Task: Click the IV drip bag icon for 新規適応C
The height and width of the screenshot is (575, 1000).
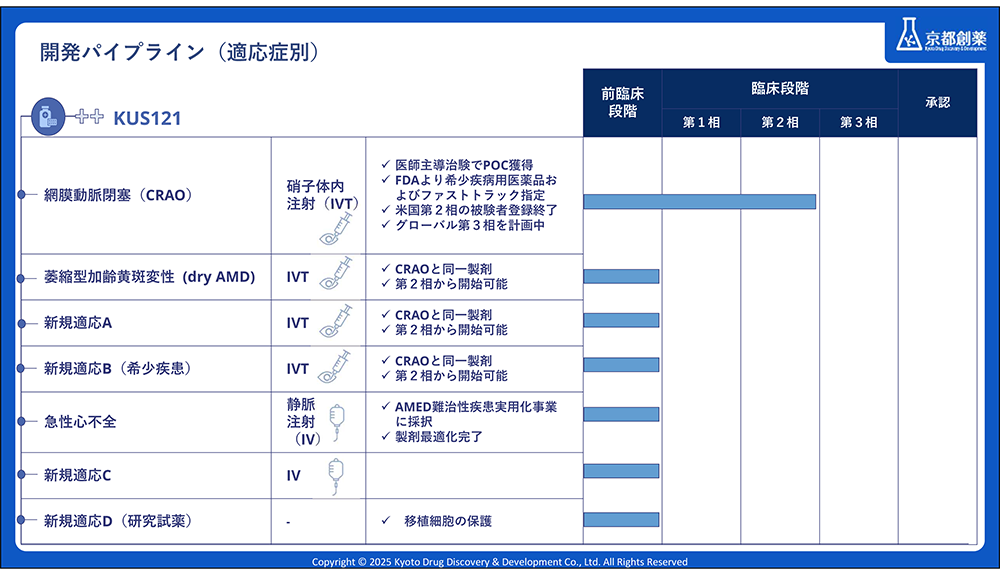Action: [x=335, y=477]
